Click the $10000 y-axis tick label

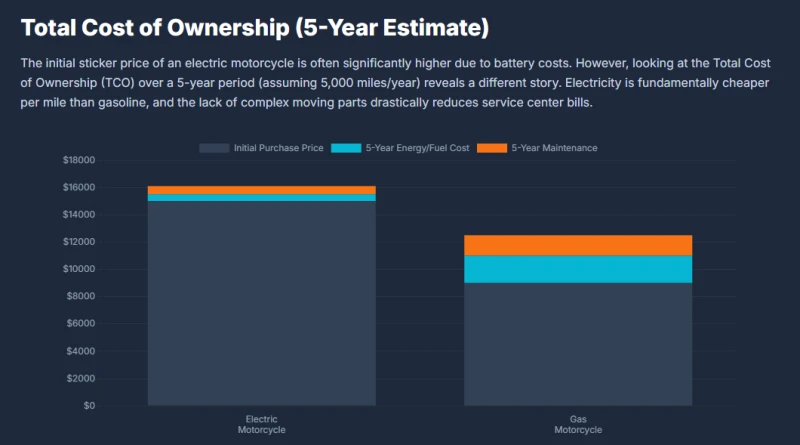79,269
